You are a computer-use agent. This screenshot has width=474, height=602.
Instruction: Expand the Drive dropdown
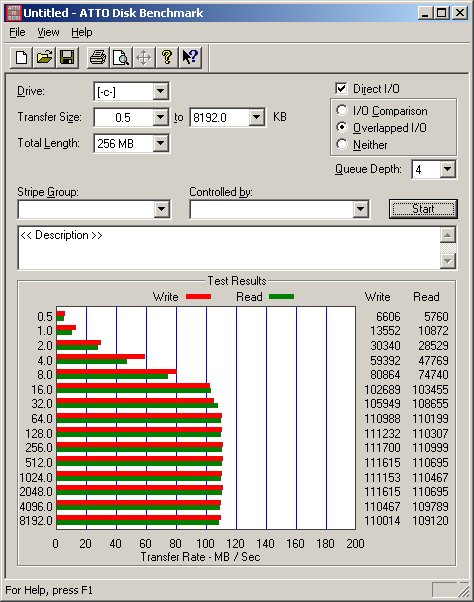click(160, 91)
